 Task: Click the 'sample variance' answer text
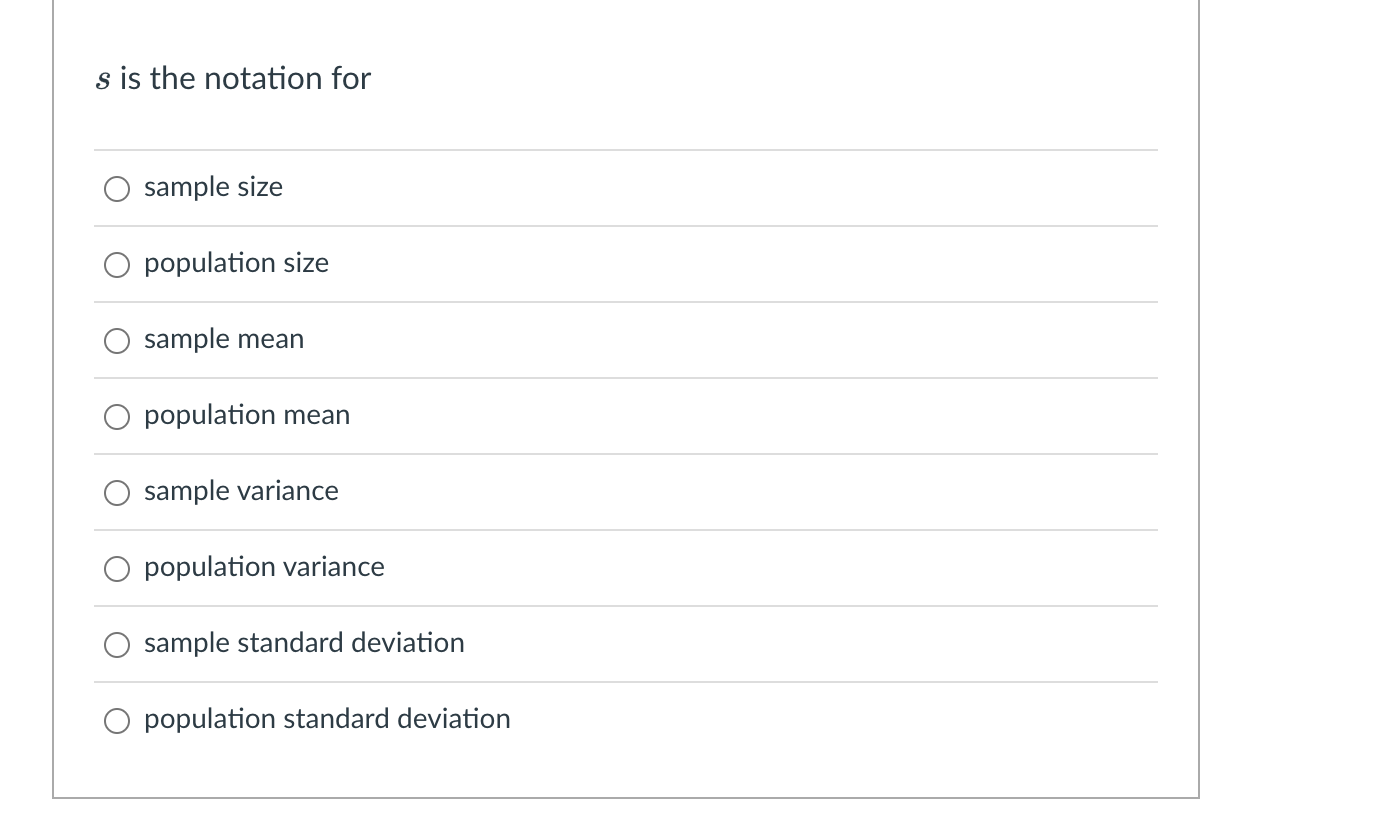[x=241, y=491]
